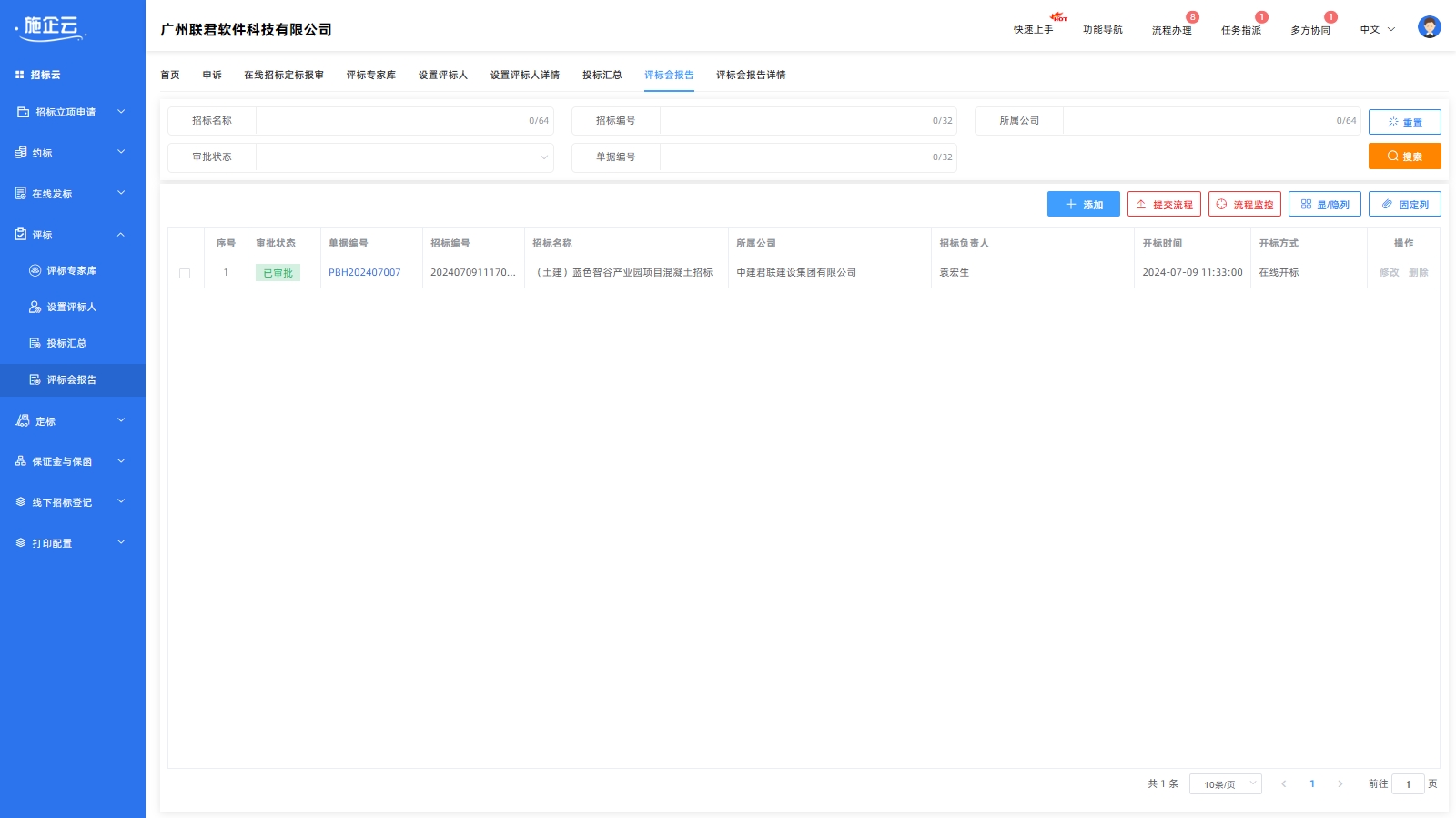The height and width of the screenshot is (818, 1456).
Task: Open the 审批状态 dropdown
Action: pyautogui.click(x=405, y=157)
